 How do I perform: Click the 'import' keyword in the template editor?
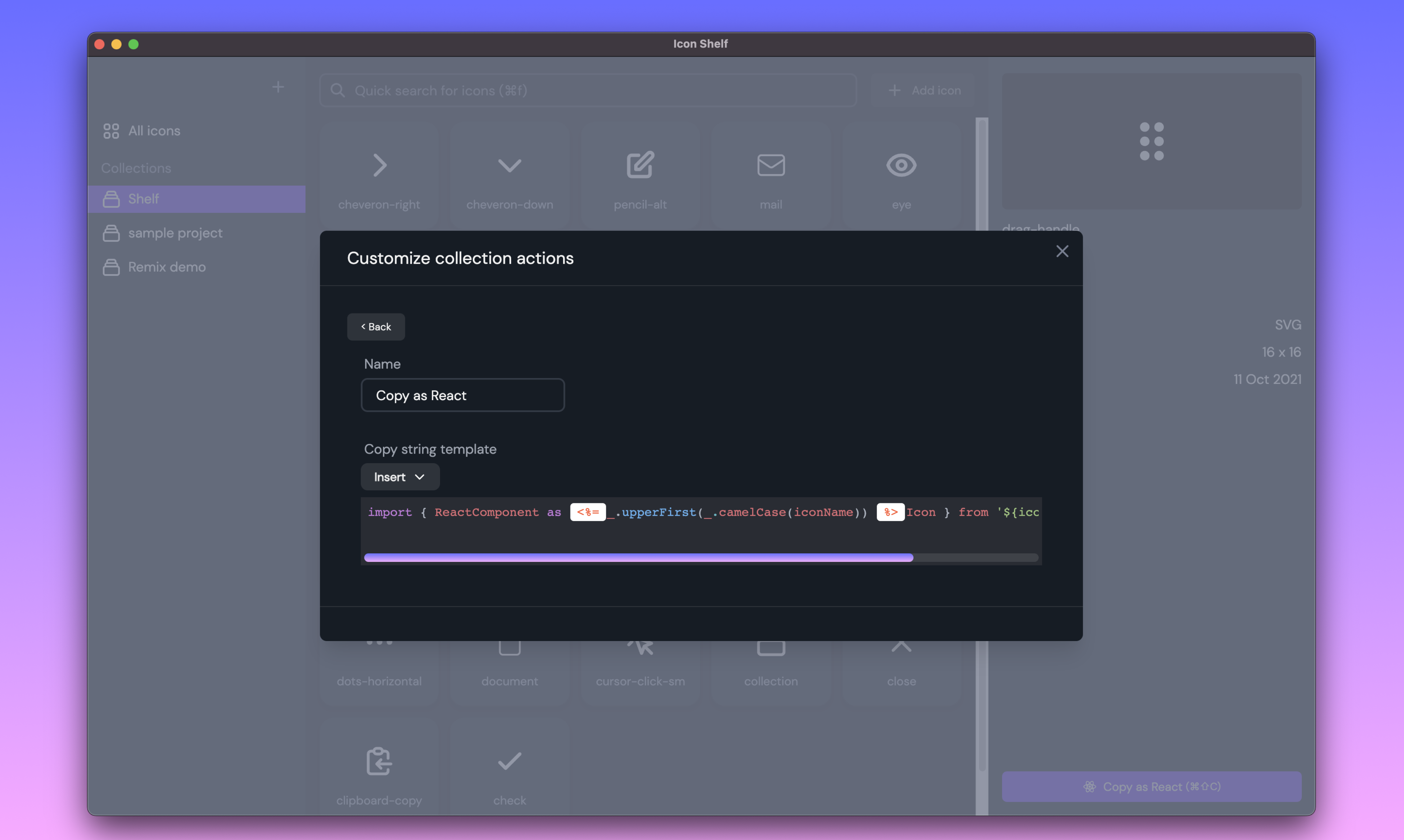click(390, 512)
